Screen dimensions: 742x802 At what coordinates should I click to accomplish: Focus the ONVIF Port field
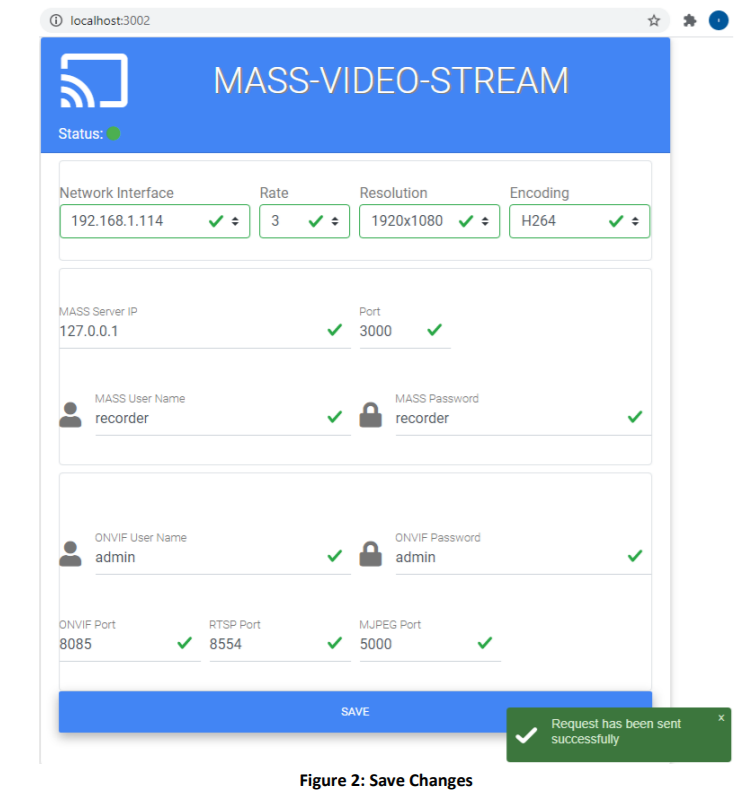click(130, 644)
